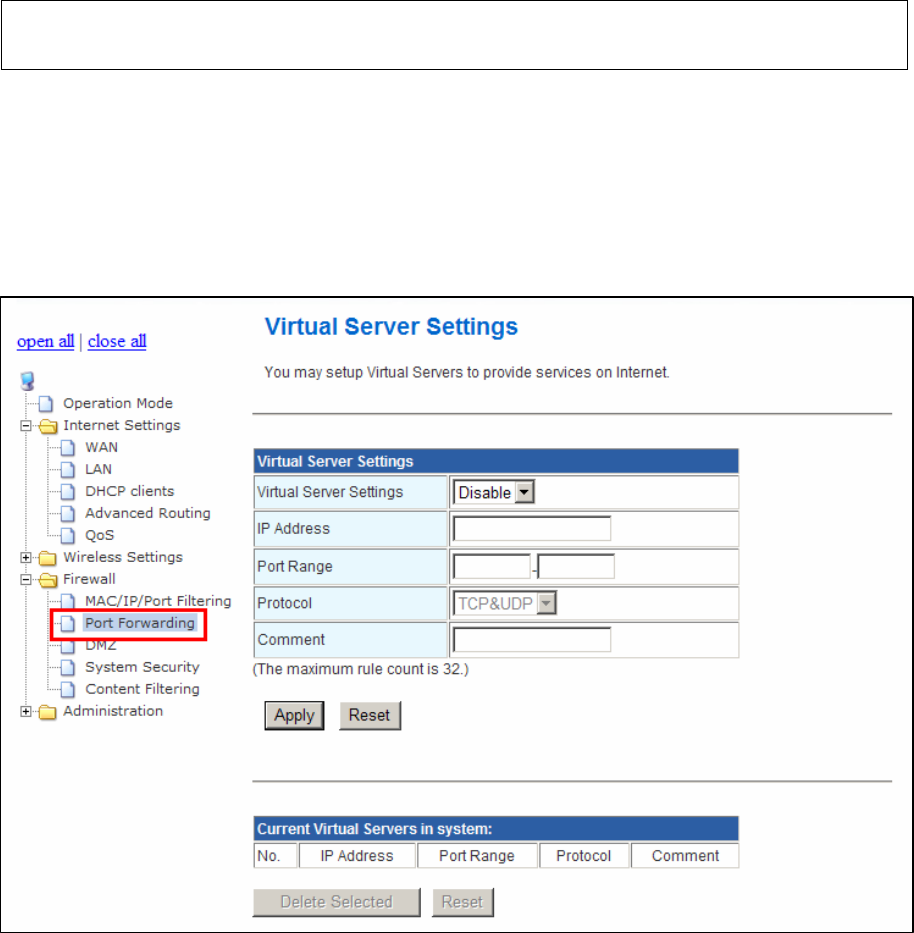Click the Port Range table column header
Screen dimensions: 914x933
pyautogui.click(x=477, y=856)
